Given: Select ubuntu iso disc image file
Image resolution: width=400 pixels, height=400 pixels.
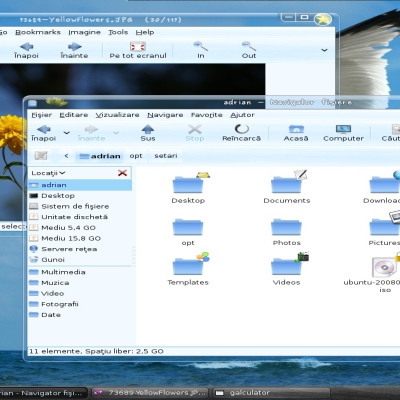Looking at the screenshot, I should point(385,266).
